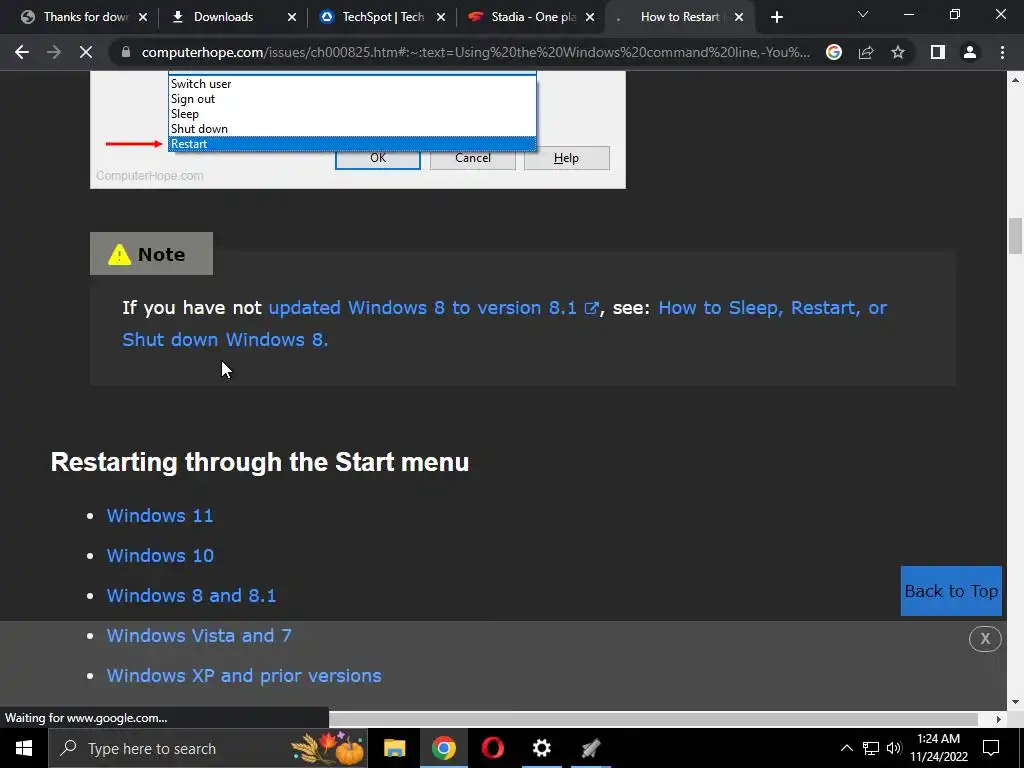Click the Restarting through the Start menu heading
1024x768 pixels.
[260, 462]
